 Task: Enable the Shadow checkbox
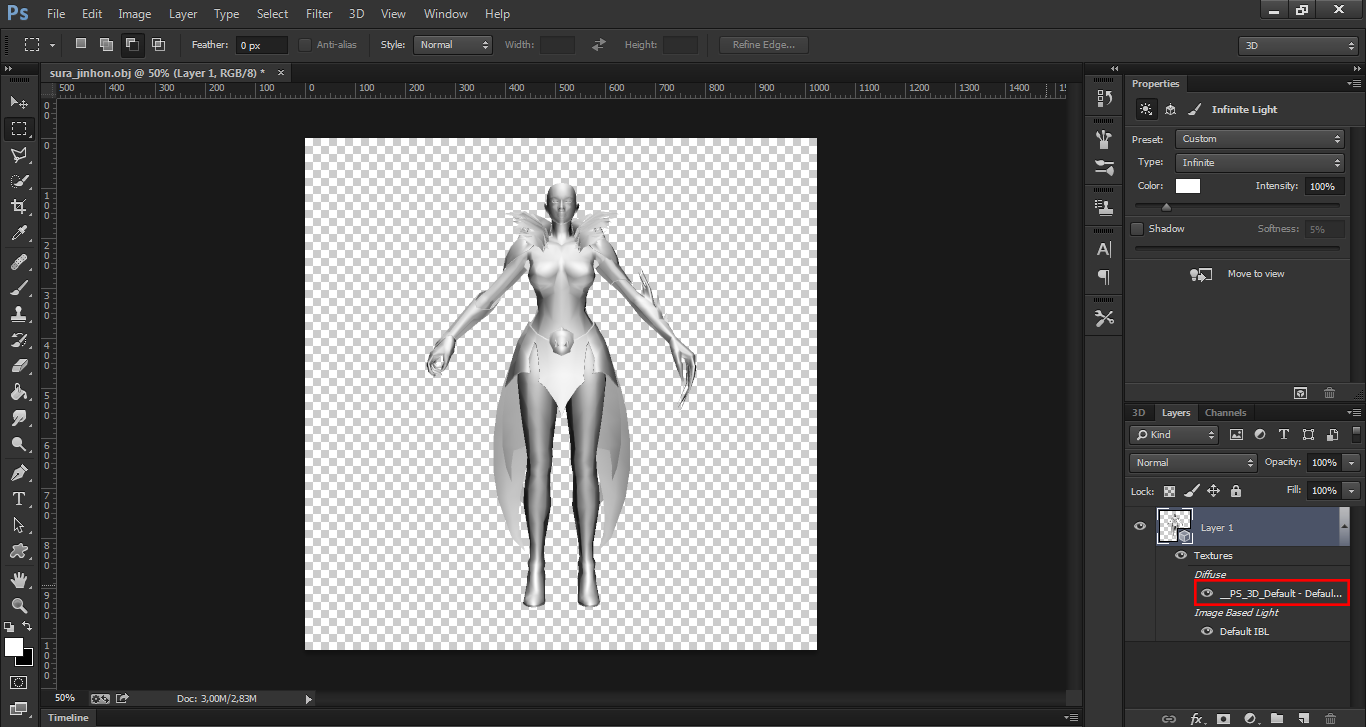(x=1137, y=229)
